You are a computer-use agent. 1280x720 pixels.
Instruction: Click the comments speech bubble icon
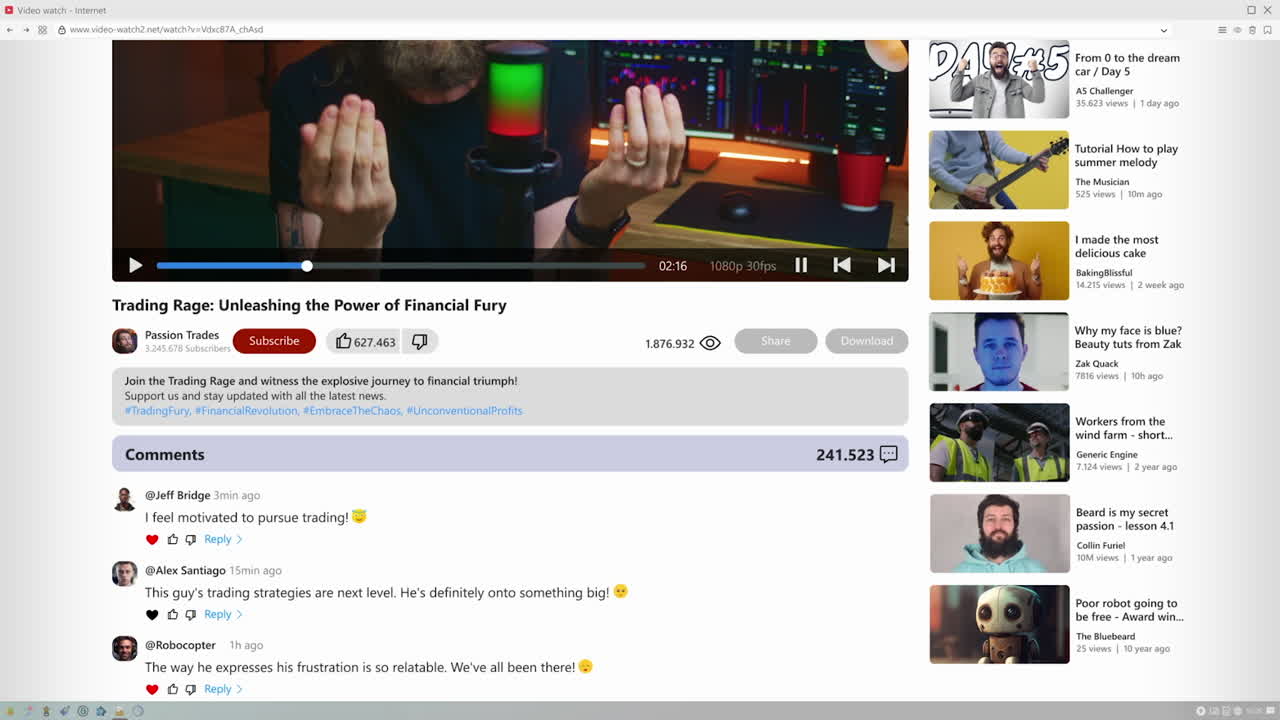tap(888, 454)
